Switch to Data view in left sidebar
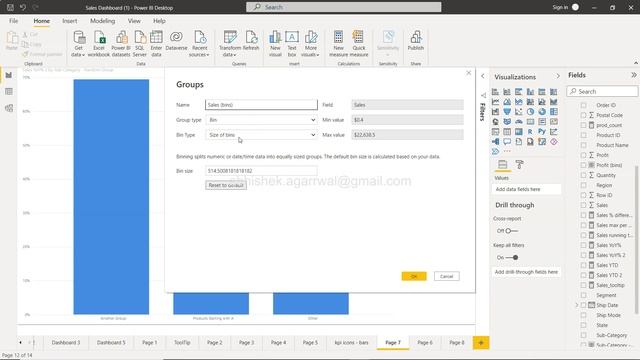 click(9, 91)
